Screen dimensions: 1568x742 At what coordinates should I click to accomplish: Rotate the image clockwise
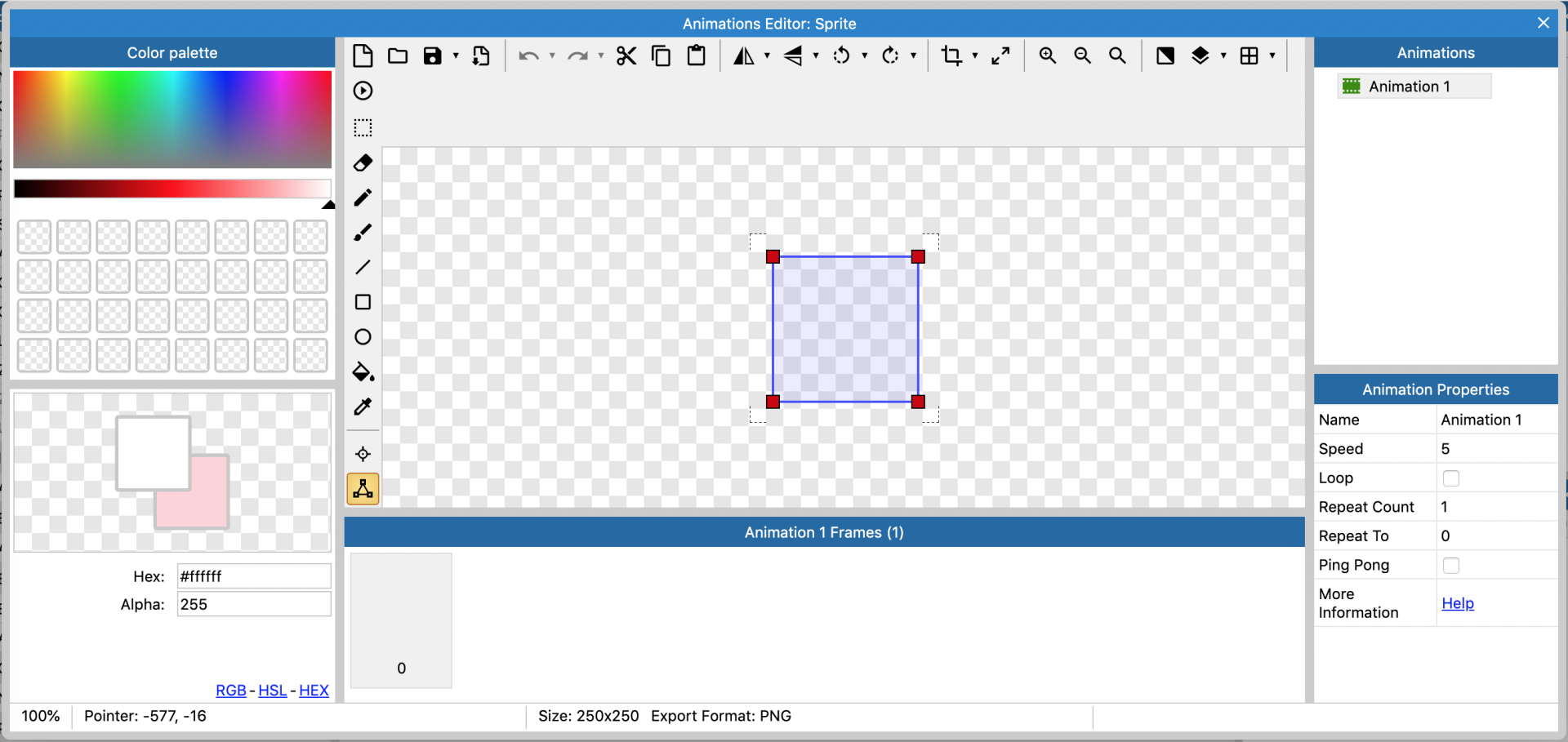tap(890, 56)
